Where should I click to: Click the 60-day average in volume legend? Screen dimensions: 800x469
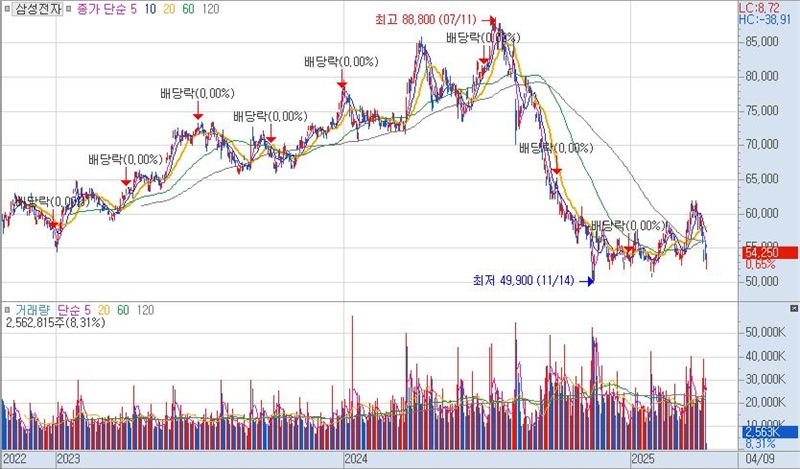[123, 310]
